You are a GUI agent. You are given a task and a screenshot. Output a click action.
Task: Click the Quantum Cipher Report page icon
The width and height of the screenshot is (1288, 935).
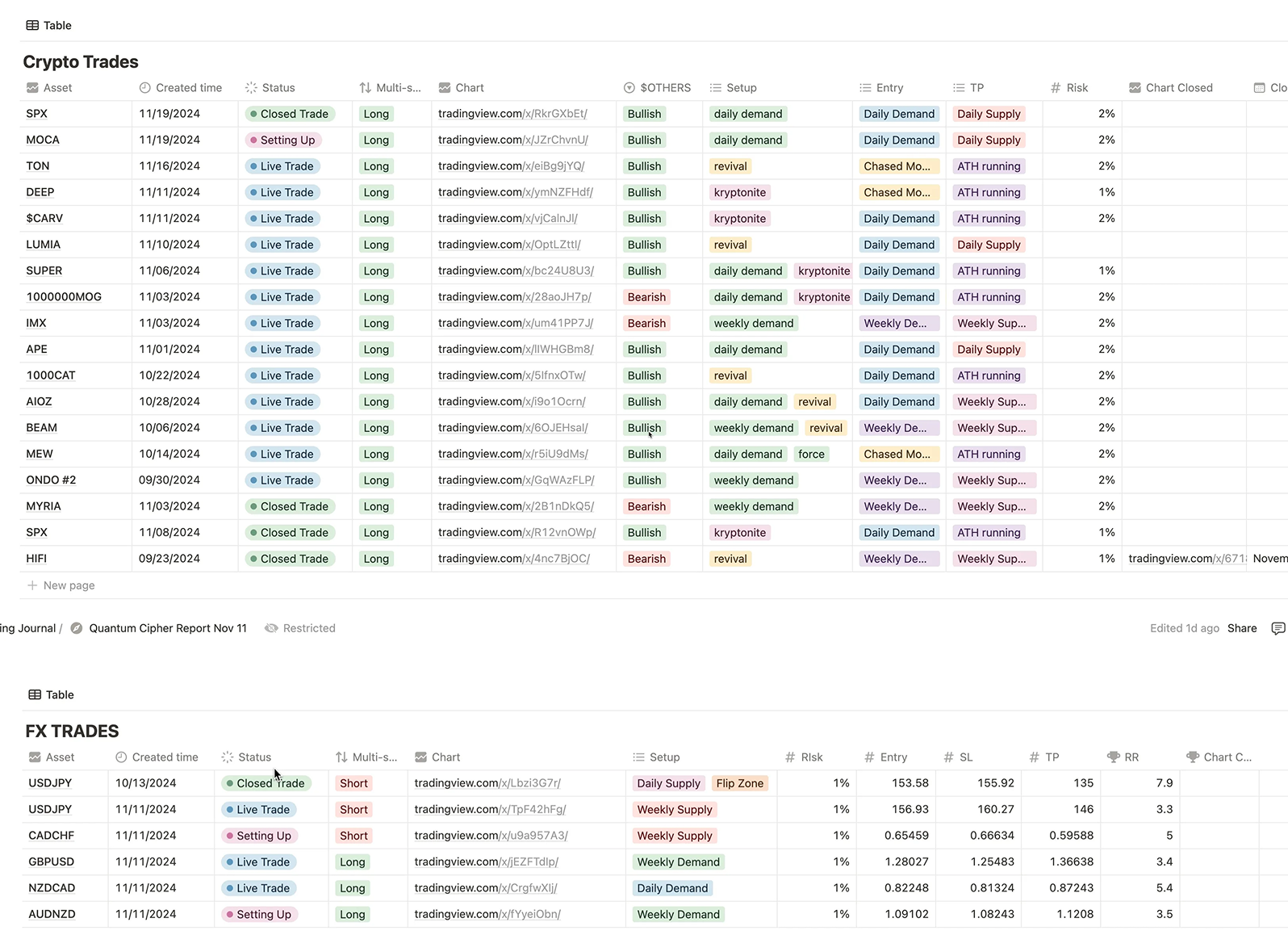(x=77, y=628)
